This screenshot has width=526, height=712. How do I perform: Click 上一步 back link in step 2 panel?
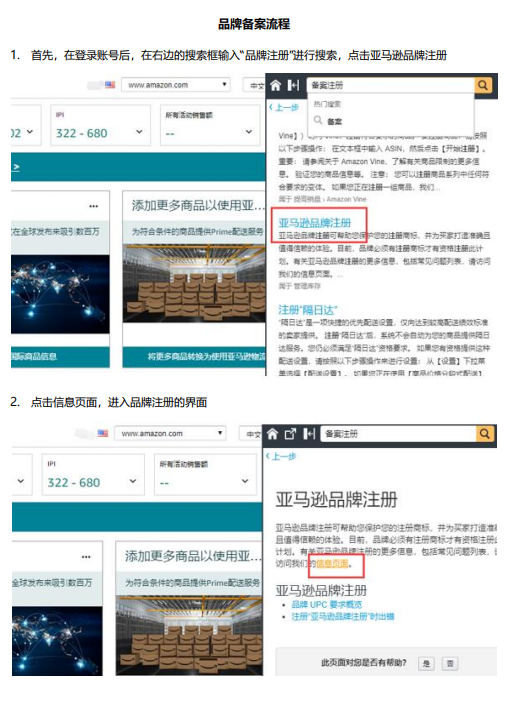[x=281, y=456]
